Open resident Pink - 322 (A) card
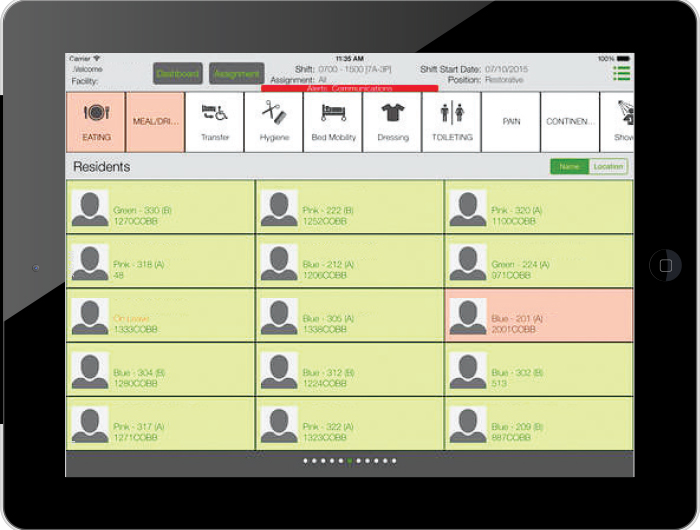Viewport: 700px width, 530px height. (350, 423)
